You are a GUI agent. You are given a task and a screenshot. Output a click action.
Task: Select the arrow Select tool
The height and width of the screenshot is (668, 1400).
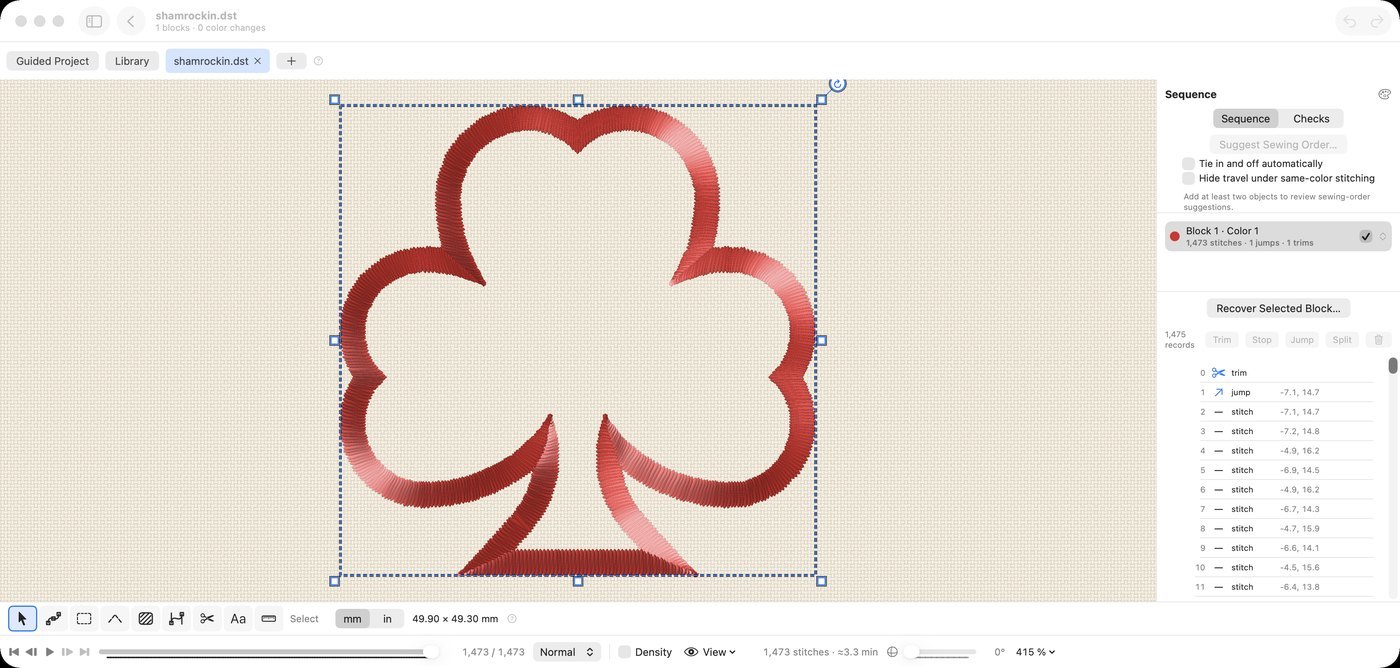[22, 619]
